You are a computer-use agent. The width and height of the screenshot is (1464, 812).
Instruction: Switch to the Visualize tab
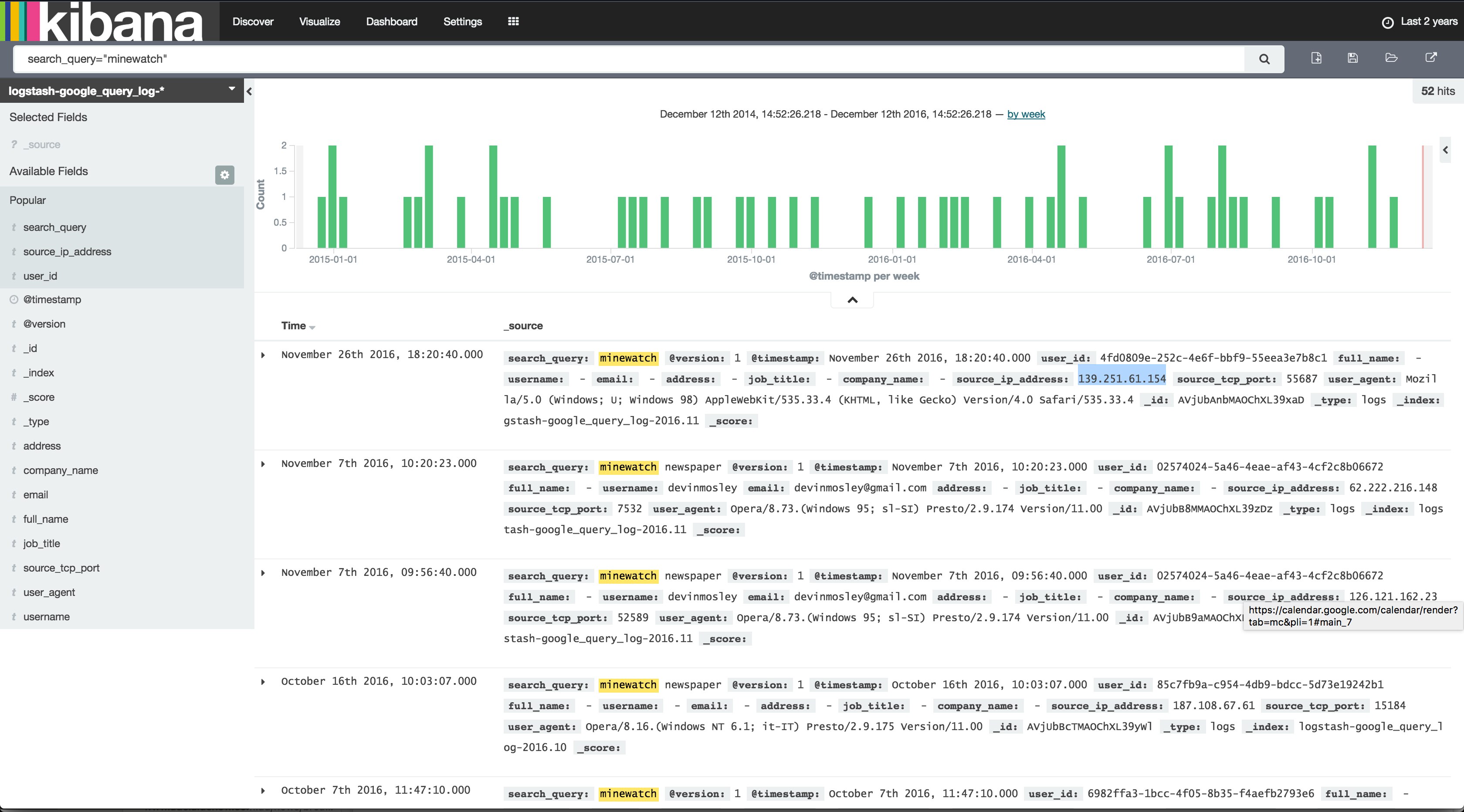[319, 22]
